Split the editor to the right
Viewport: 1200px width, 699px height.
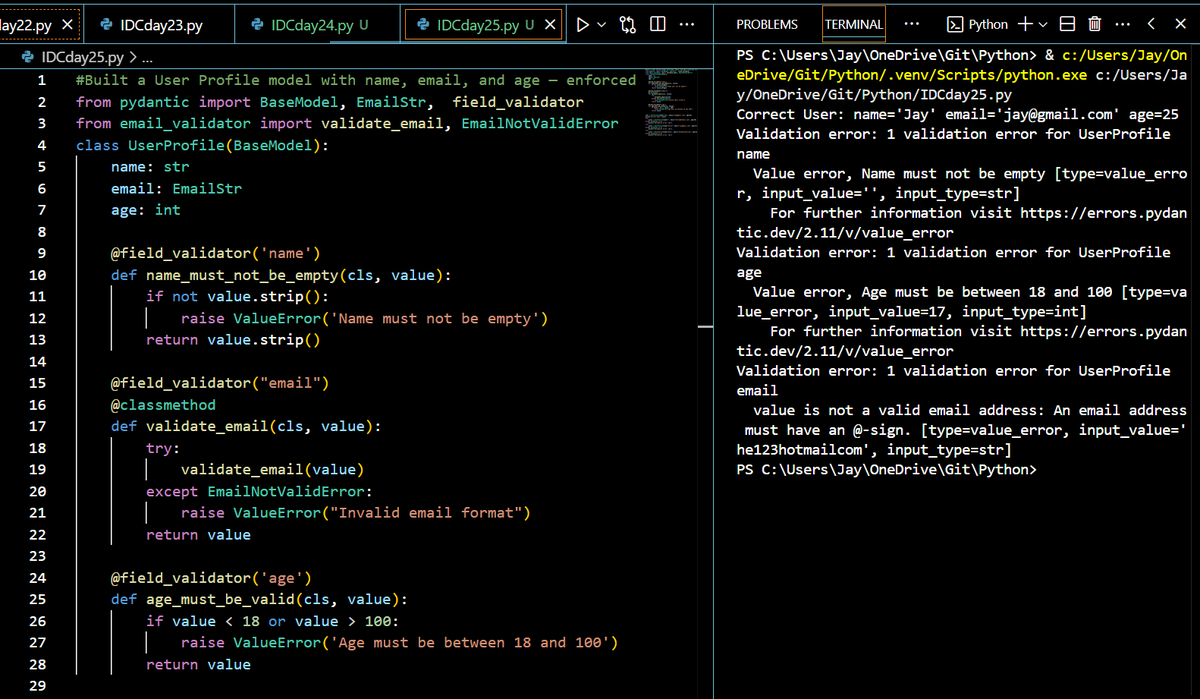[658, 24]
